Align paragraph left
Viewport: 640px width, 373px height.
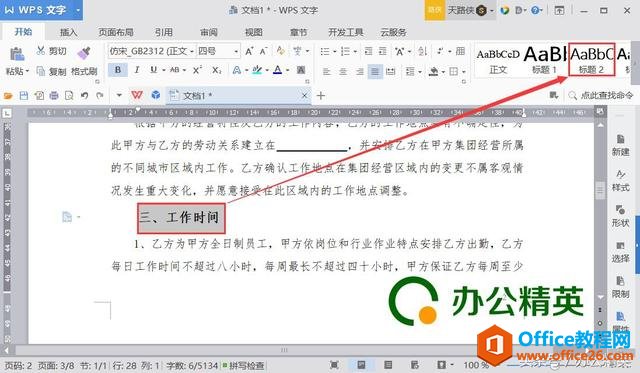pyautogui.click(x=327, y=72)
